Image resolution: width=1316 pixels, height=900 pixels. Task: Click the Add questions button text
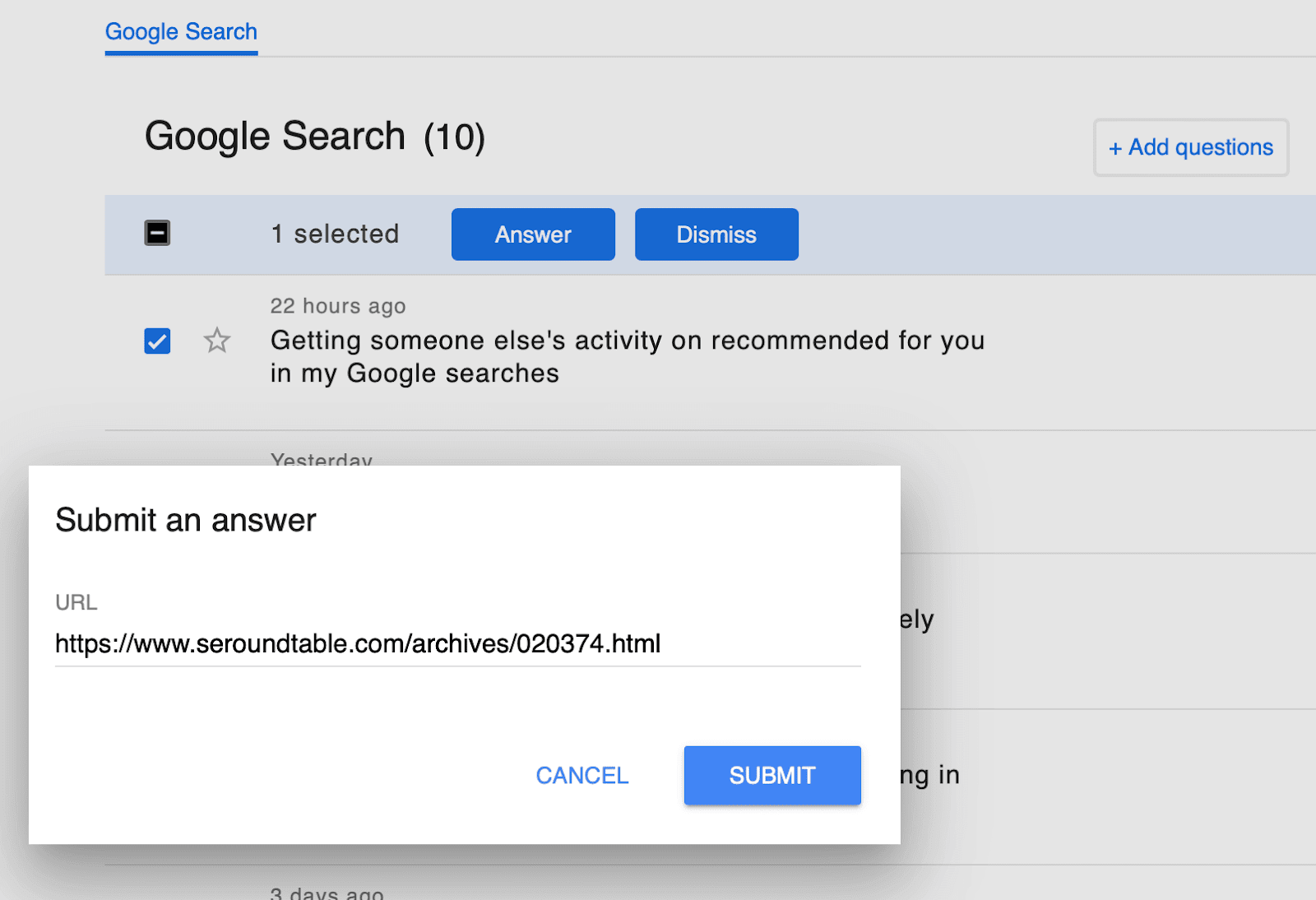pos(1200,147)
